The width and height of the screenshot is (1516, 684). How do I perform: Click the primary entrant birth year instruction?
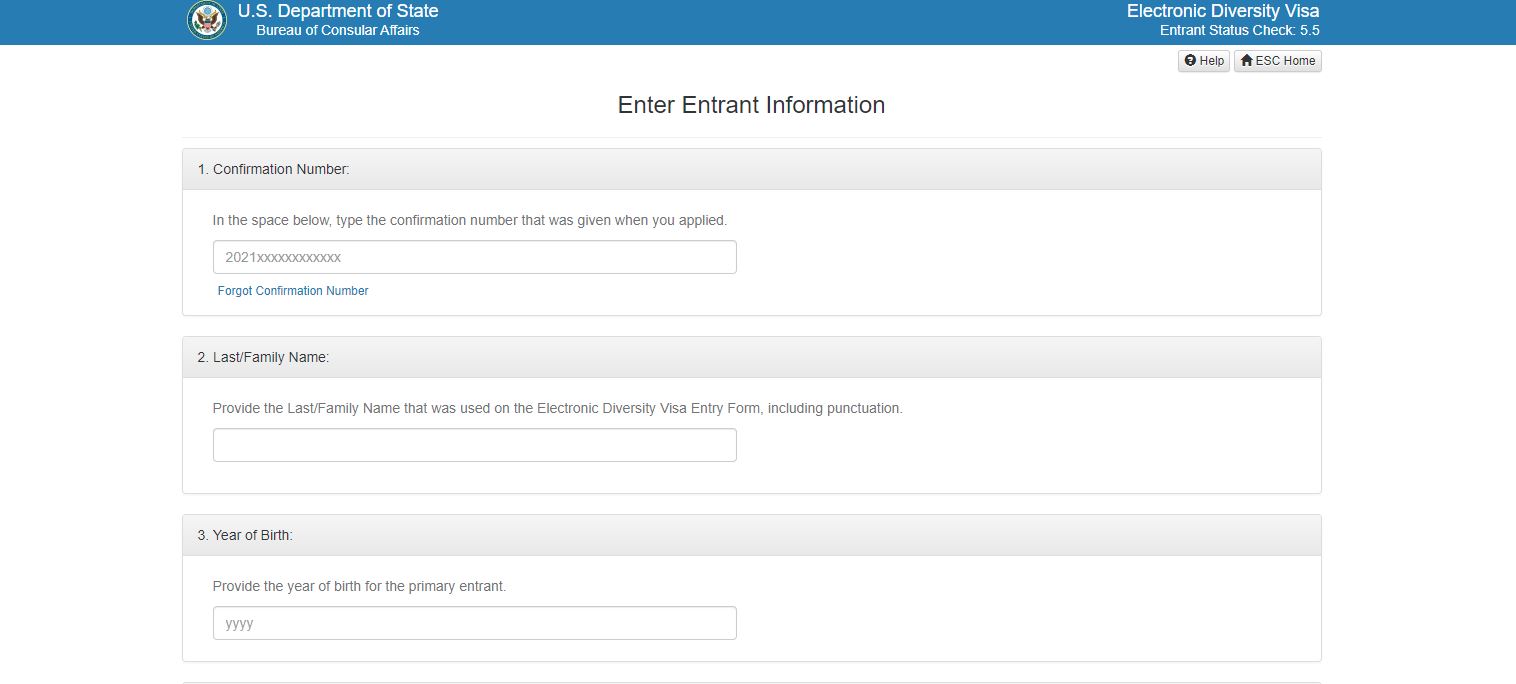[x=359, y=586]
